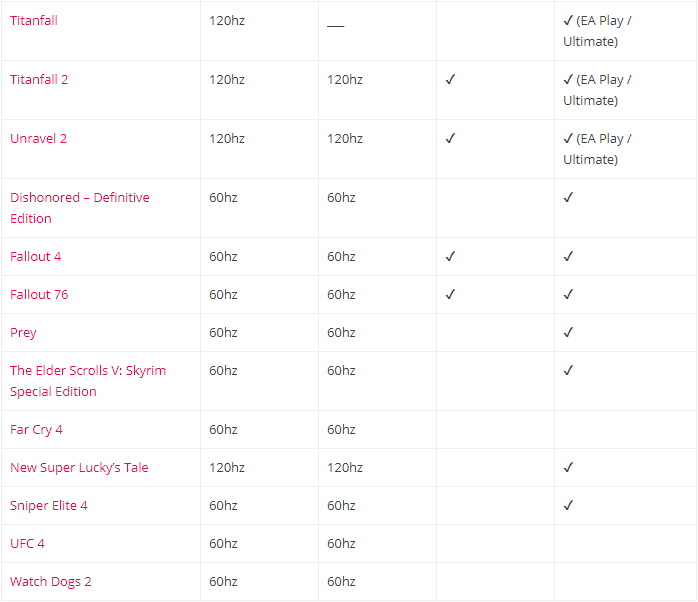Click the Prey game link
The height and width of the screenshot is (602, 698).
click(23, 333)
